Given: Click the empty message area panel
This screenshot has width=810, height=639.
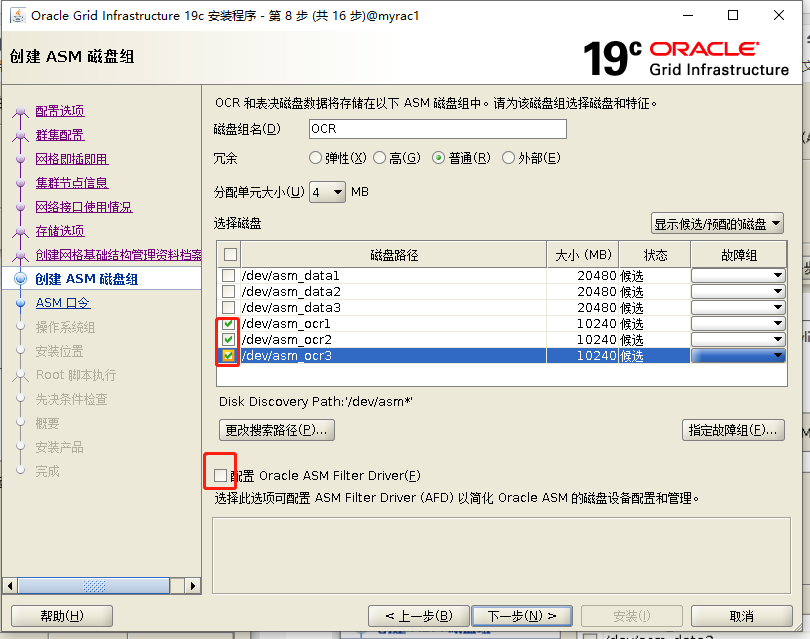Looking at the screenshot, I should 501,555.
